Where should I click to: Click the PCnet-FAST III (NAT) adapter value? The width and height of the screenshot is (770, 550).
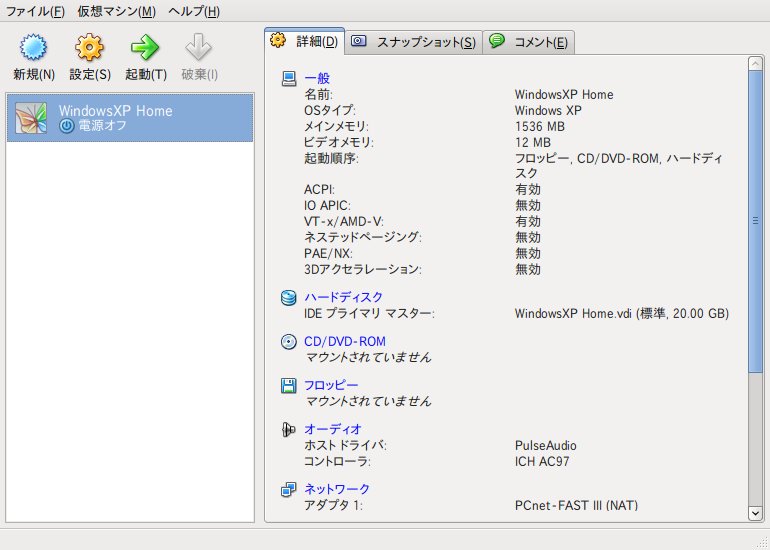point(577,505)
